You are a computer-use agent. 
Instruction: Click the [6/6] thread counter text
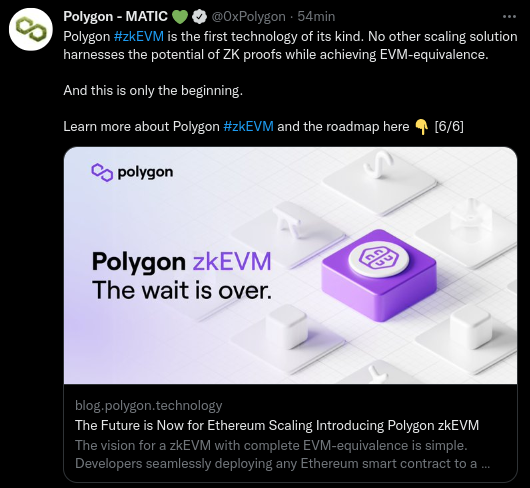tap(449, 126)
